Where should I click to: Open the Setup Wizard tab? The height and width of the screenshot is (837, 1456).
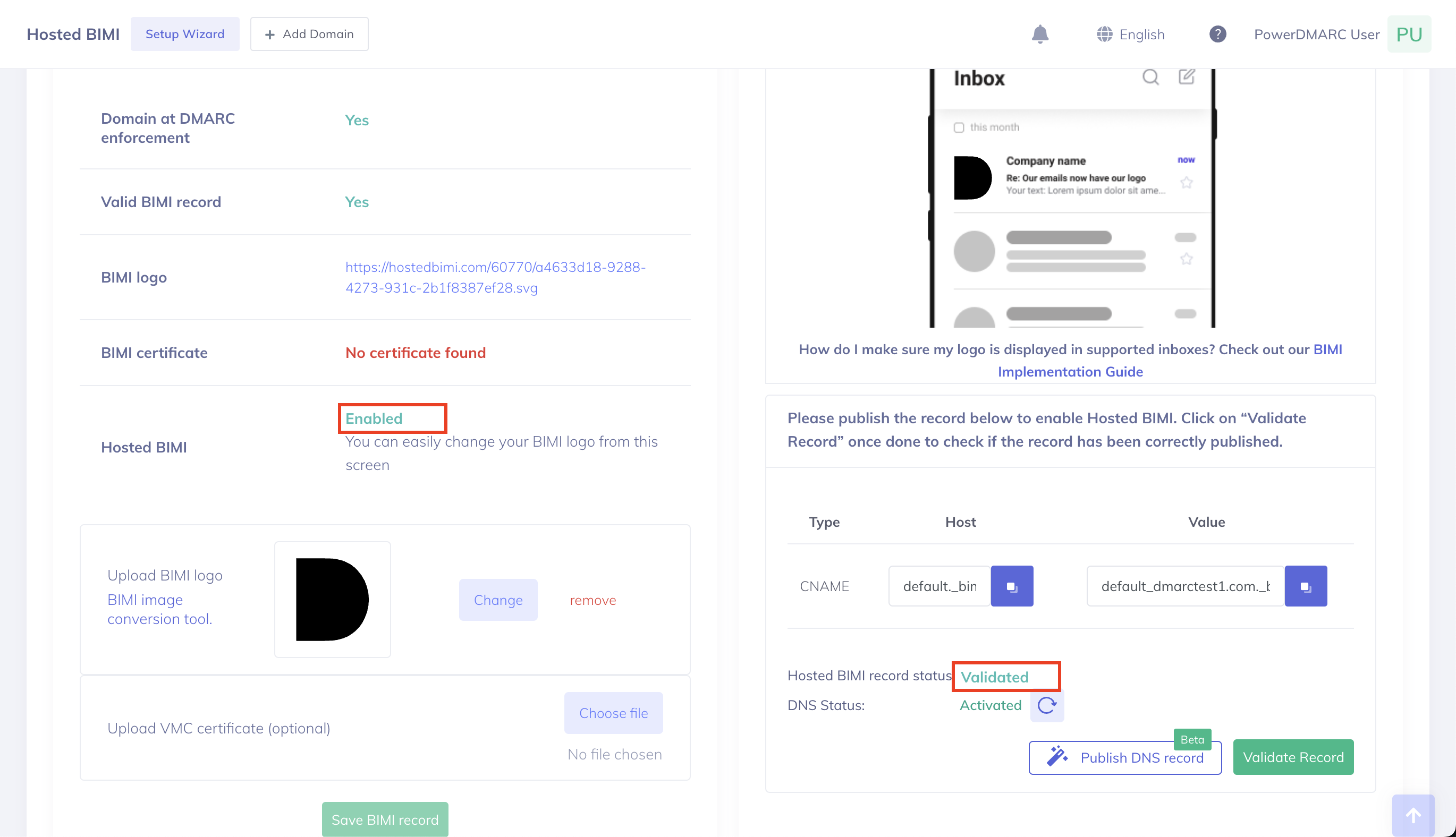pyautogui.click(x=184, y=34)
